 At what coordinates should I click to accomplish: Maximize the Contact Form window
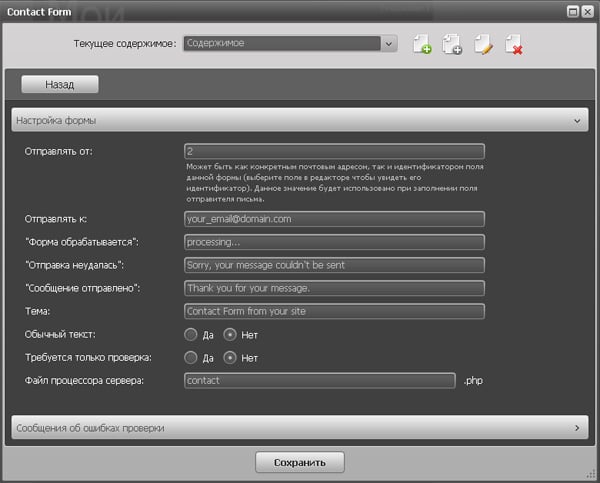[x=572, y=10]
